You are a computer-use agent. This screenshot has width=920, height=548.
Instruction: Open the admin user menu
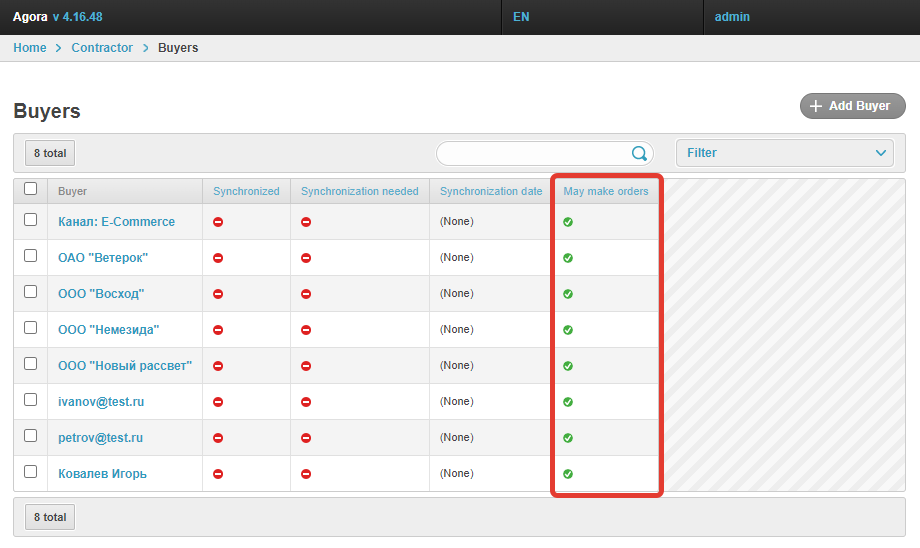[x=732, y=17]
